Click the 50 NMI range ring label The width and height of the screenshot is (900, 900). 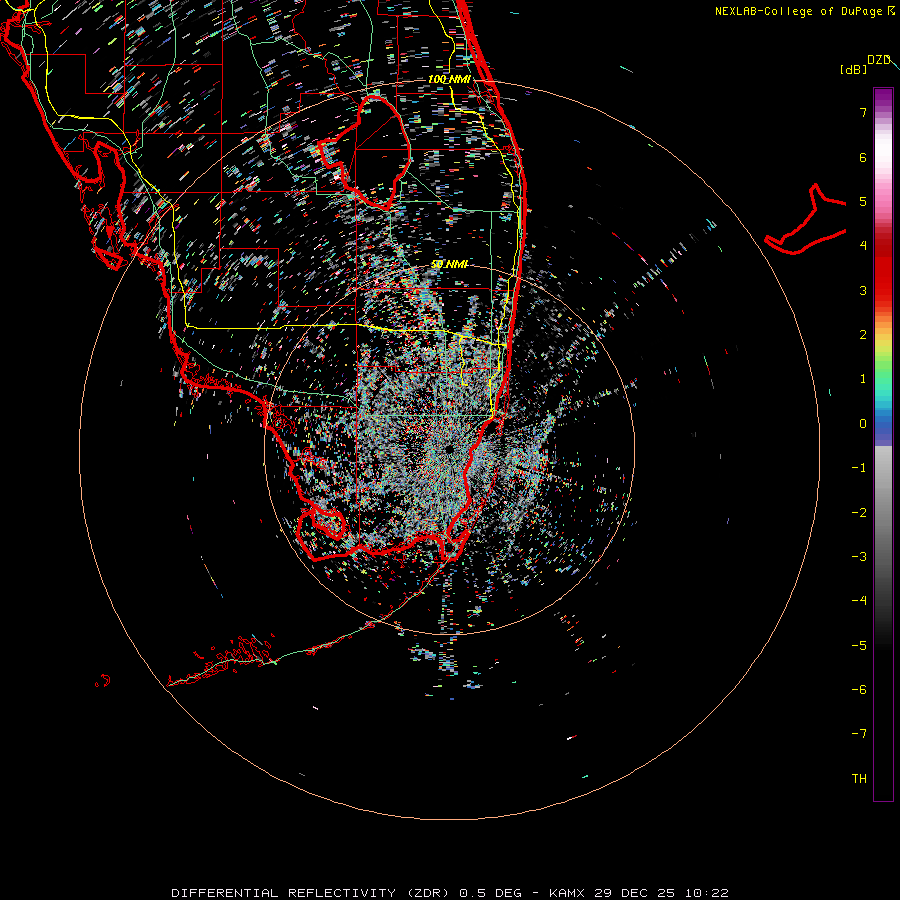coord(449,264)
